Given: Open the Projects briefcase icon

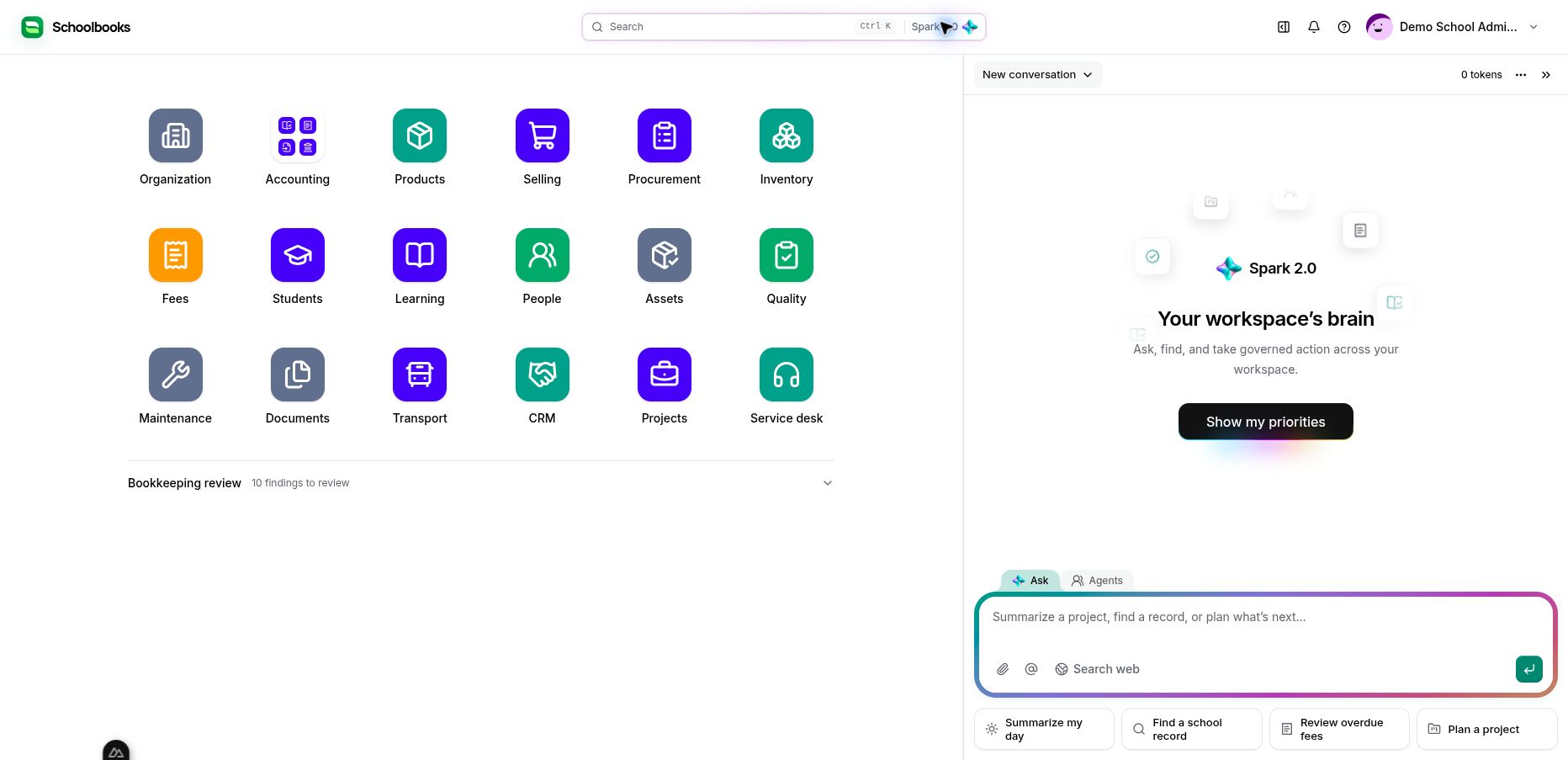Looking at the screenshot, I should (x=665, y=375).
